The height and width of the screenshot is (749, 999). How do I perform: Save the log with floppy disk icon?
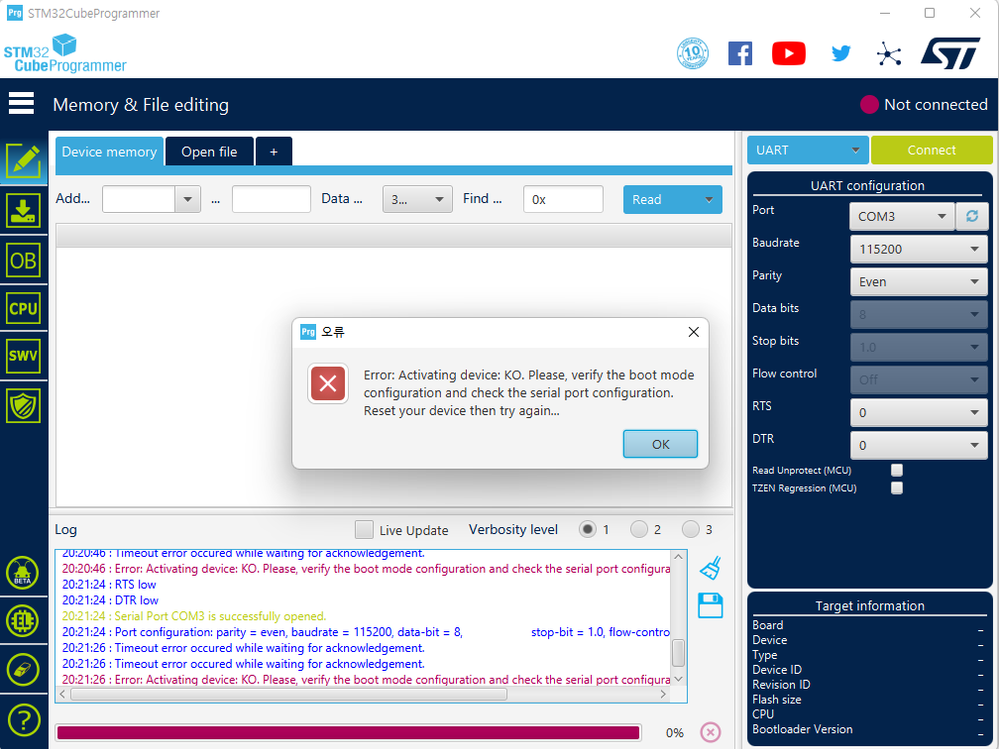tap(710, 606)
